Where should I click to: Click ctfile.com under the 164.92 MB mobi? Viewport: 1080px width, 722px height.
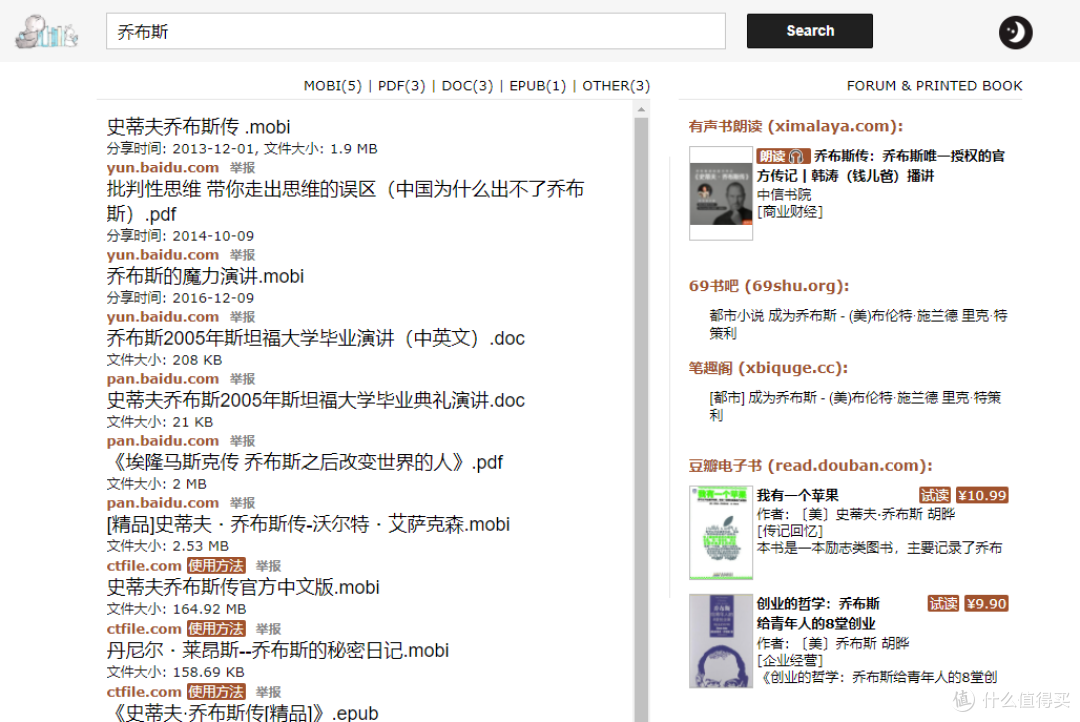pos(144,629)
